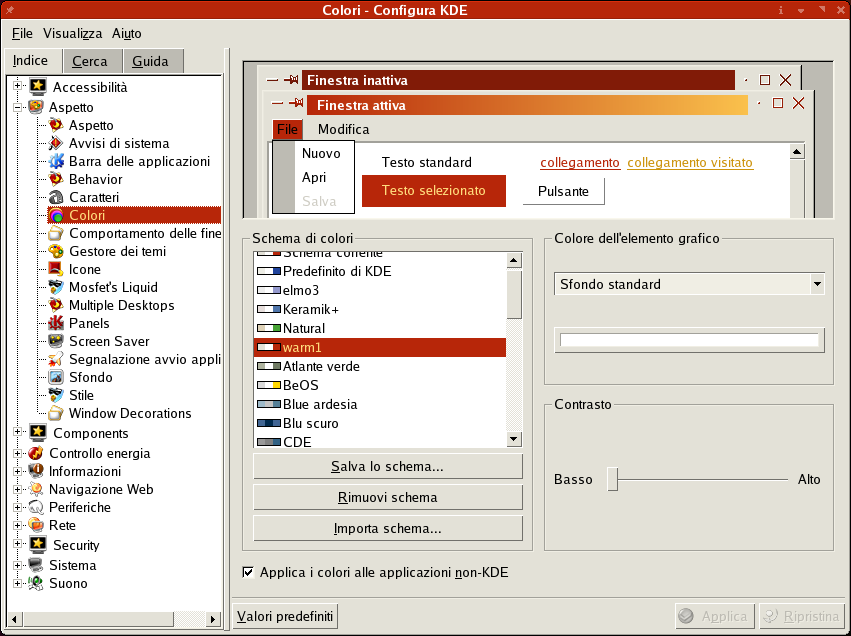Toggle Applica i colori alle applicazioni non-KDE

click(x=248, y=572)
